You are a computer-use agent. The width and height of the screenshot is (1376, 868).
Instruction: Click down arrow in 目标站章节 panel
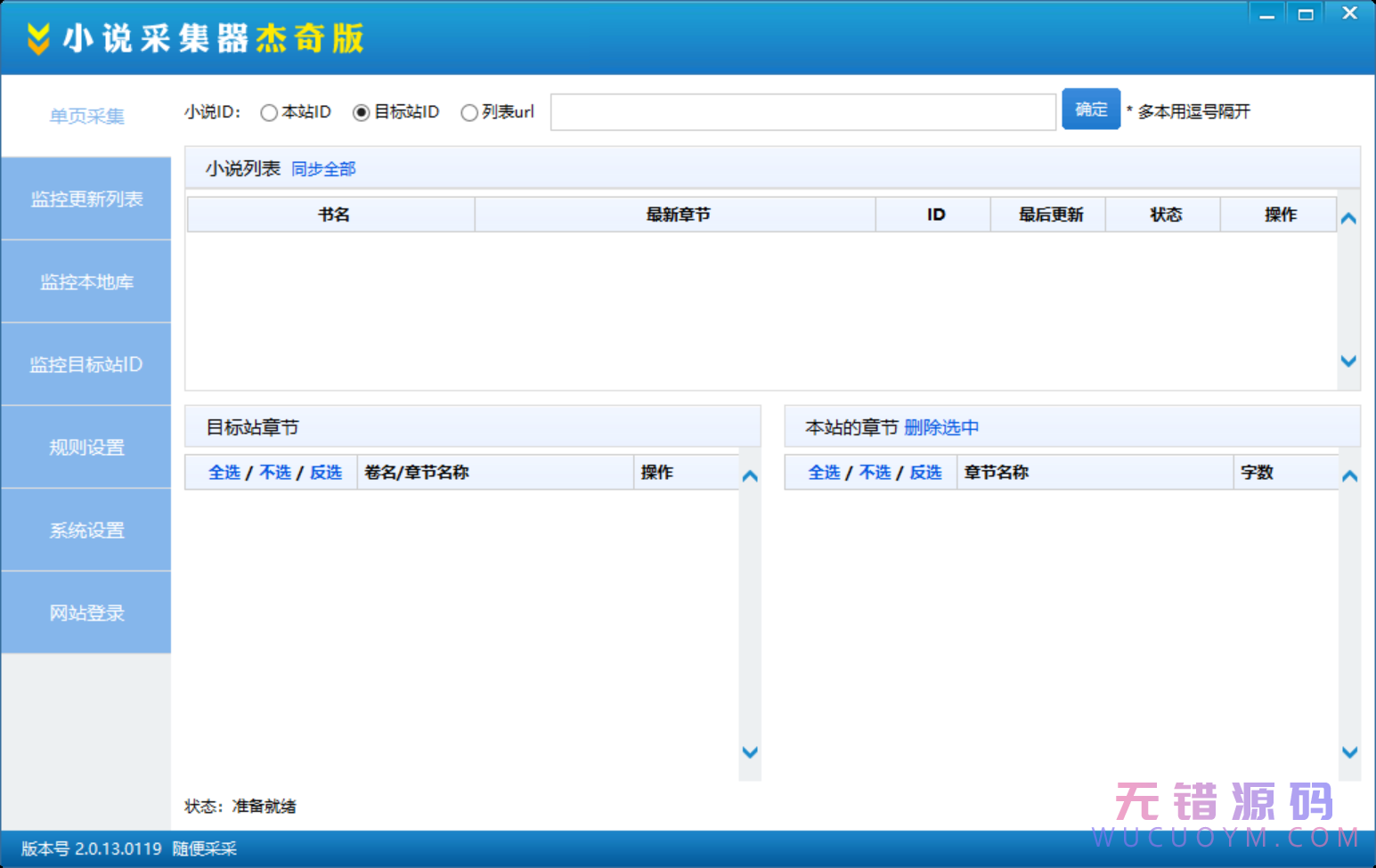click(x=750, y=752)
